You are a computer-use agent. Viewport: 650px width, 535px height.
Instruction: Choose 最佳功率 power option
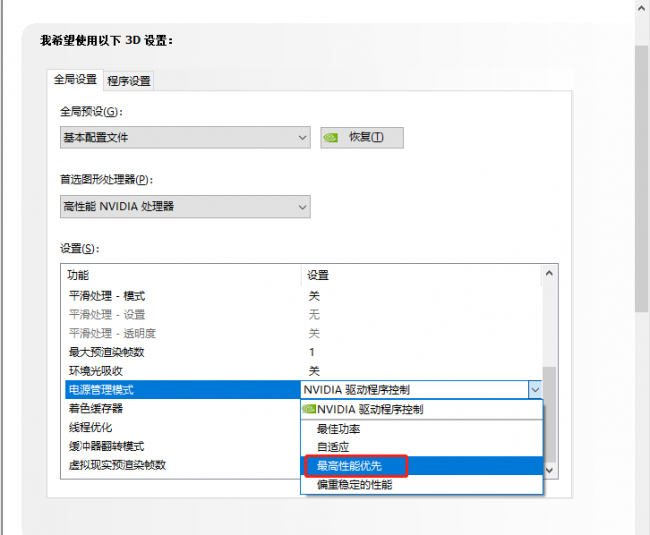coord(422,429)
